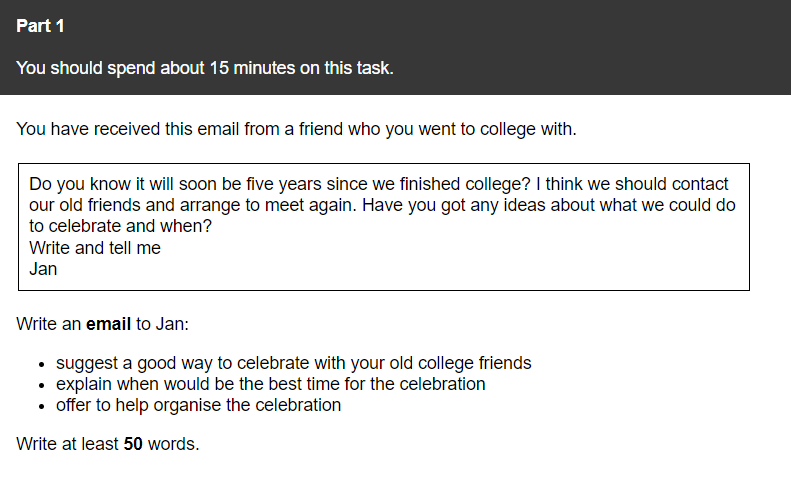Click the "Jan" signature inside the email box
791x489 pixels.
(43, 268)
